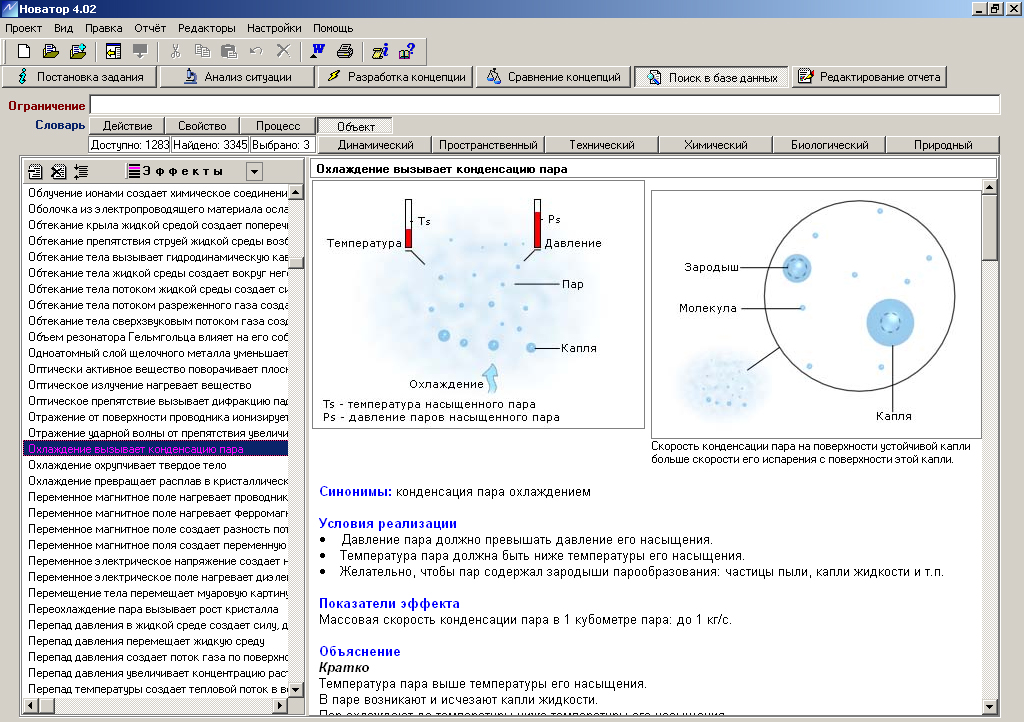Image resolution: width=1024 pixels, height=722 pixels.
Task: Select the Объект dictionary tab
Action: (355, 127)
